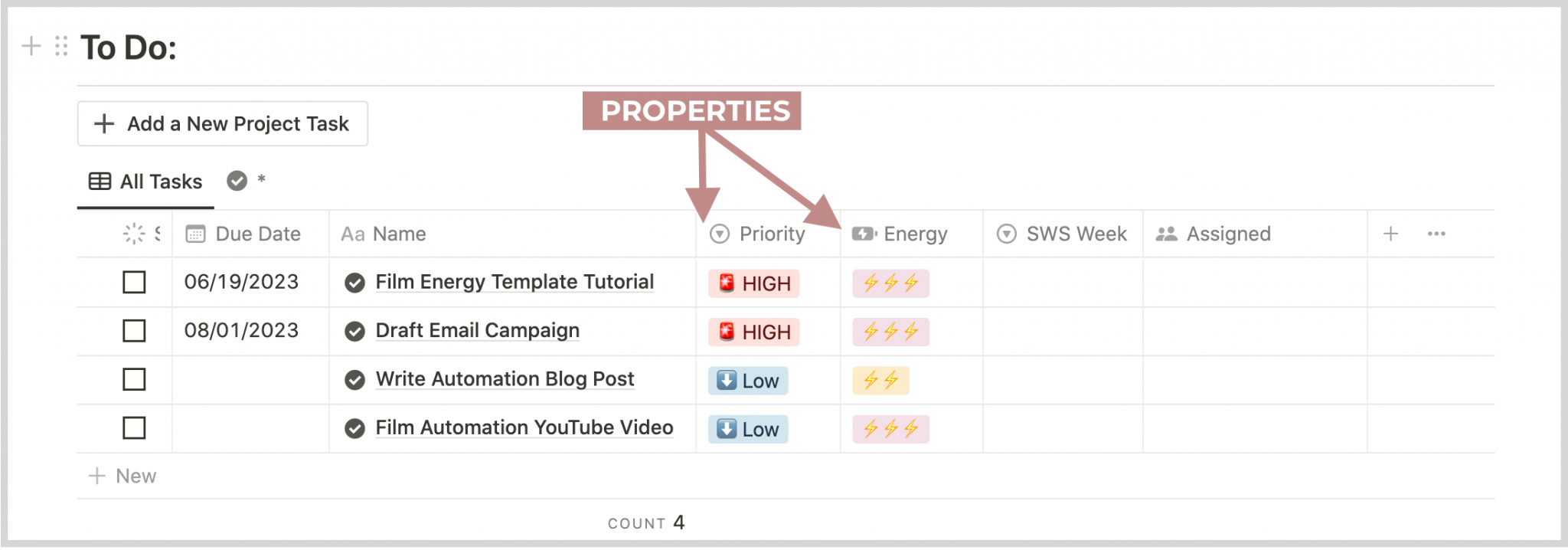The height and width of the screenshot is (550, 1568).
Task: Open the HIGH priority select for Film Energy Template
Action: (x=754, y=283)
